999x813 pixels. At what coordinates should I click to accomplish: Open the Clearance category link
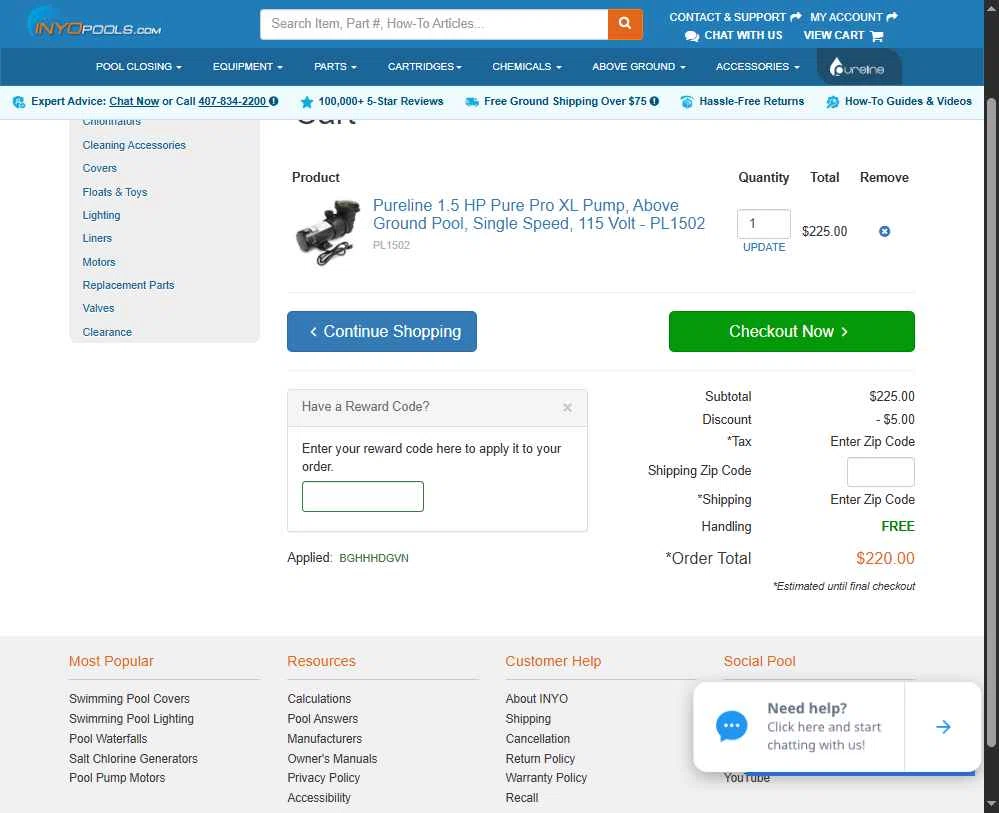point(107,332)
